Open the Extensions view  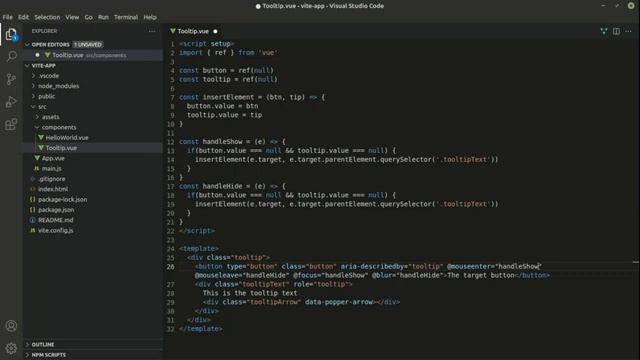11,124
